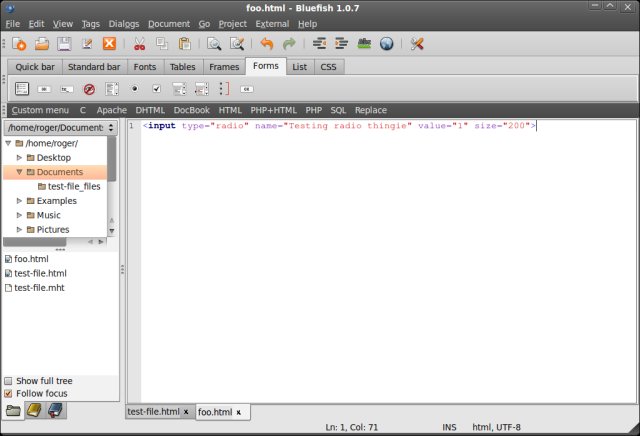Image resolution: width=640 pixels, height=436 pixels.
Task: Switch to the file browser side panel tab
Action: click(x=13, y=411)
